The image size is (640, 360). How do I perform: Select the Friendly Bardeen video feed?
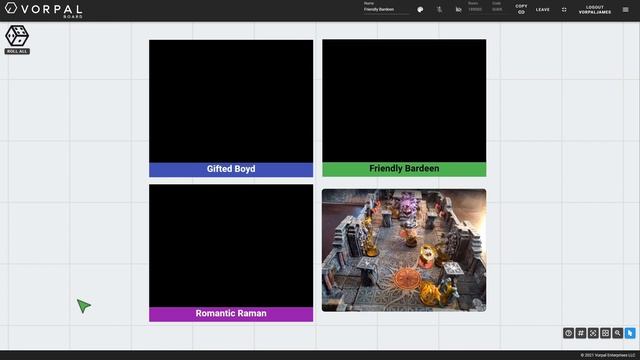[404, 101]
